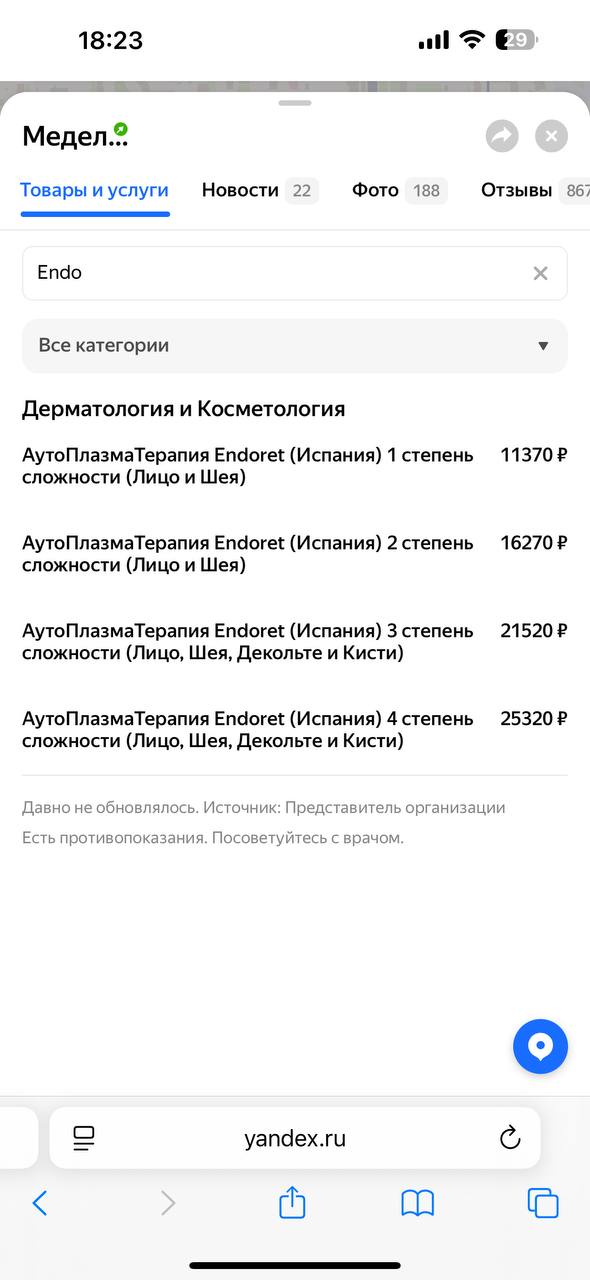
Task: Show all open Safari tabs
Action: [543, 1202]
